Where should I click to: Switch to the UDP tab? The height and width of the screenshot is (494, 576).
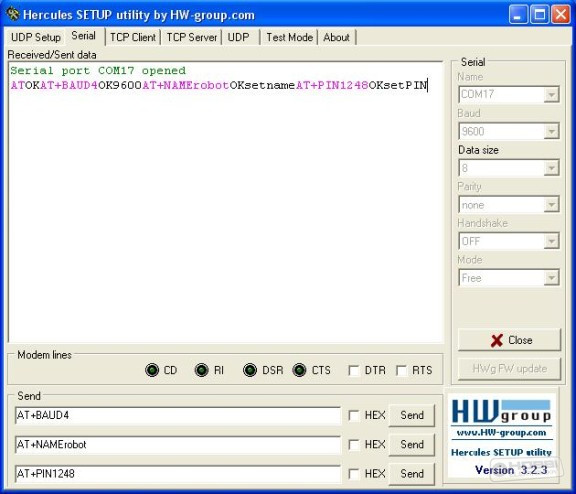point(238,37)
